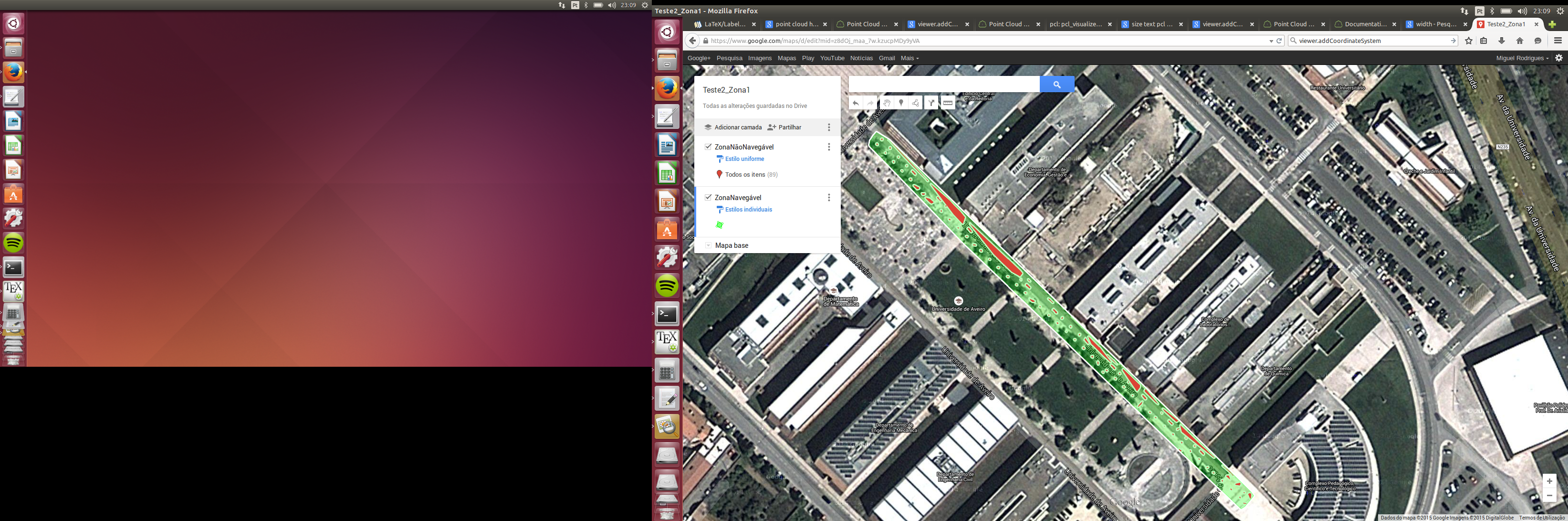Click the Firefox home icon
The image size is (1568, 521).
(1520, 41)
